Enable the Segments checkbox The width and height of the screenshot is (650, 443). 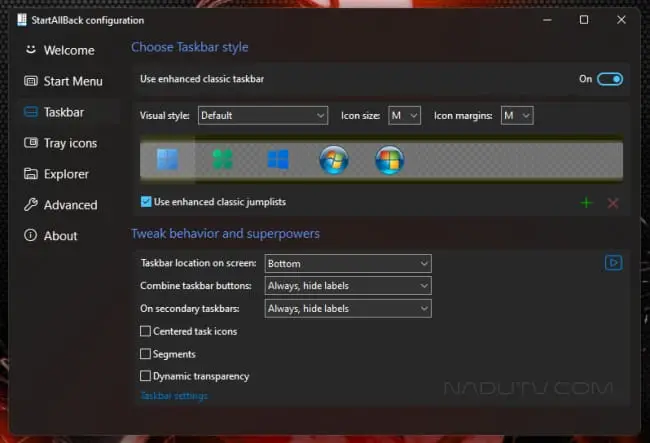pos(145,354)
